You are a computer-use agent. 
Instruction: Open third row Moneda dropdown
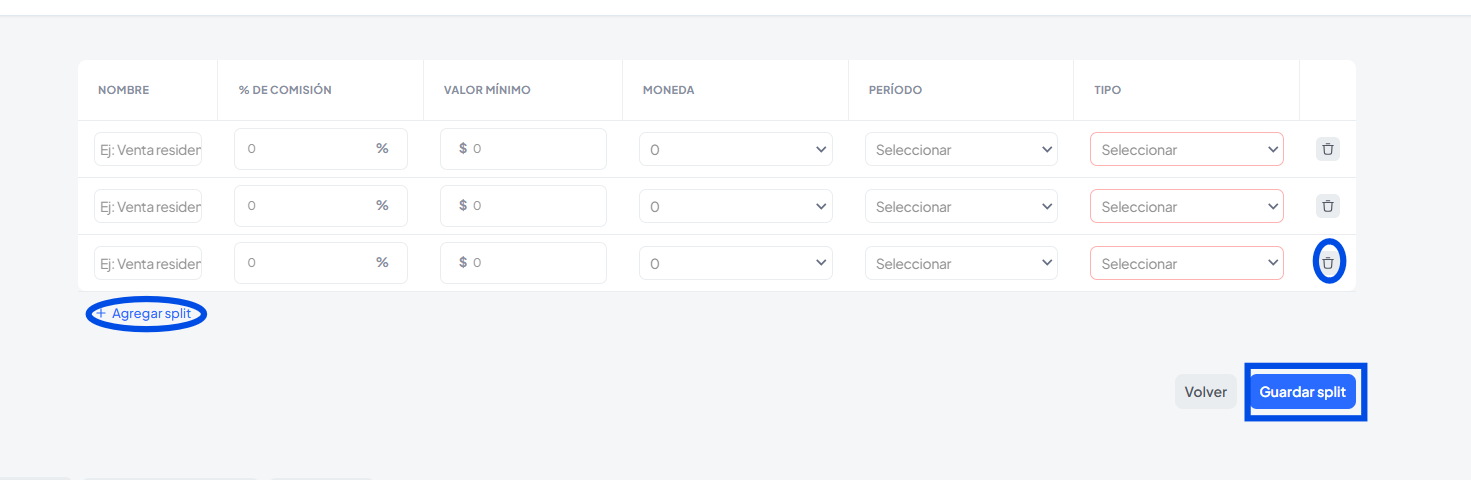735,264
